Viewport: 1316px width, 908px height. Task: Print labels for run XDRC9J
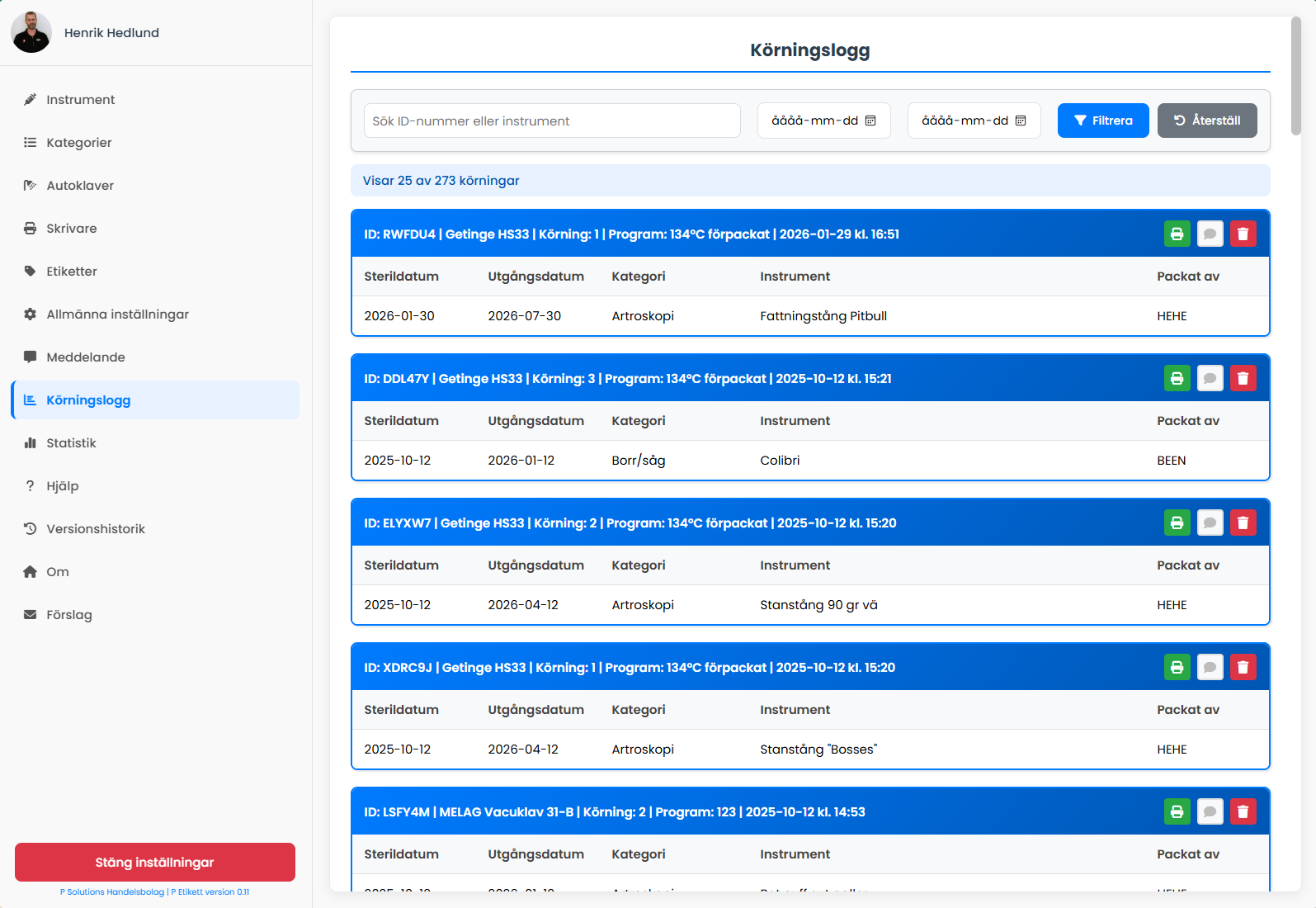point(1177,668)
